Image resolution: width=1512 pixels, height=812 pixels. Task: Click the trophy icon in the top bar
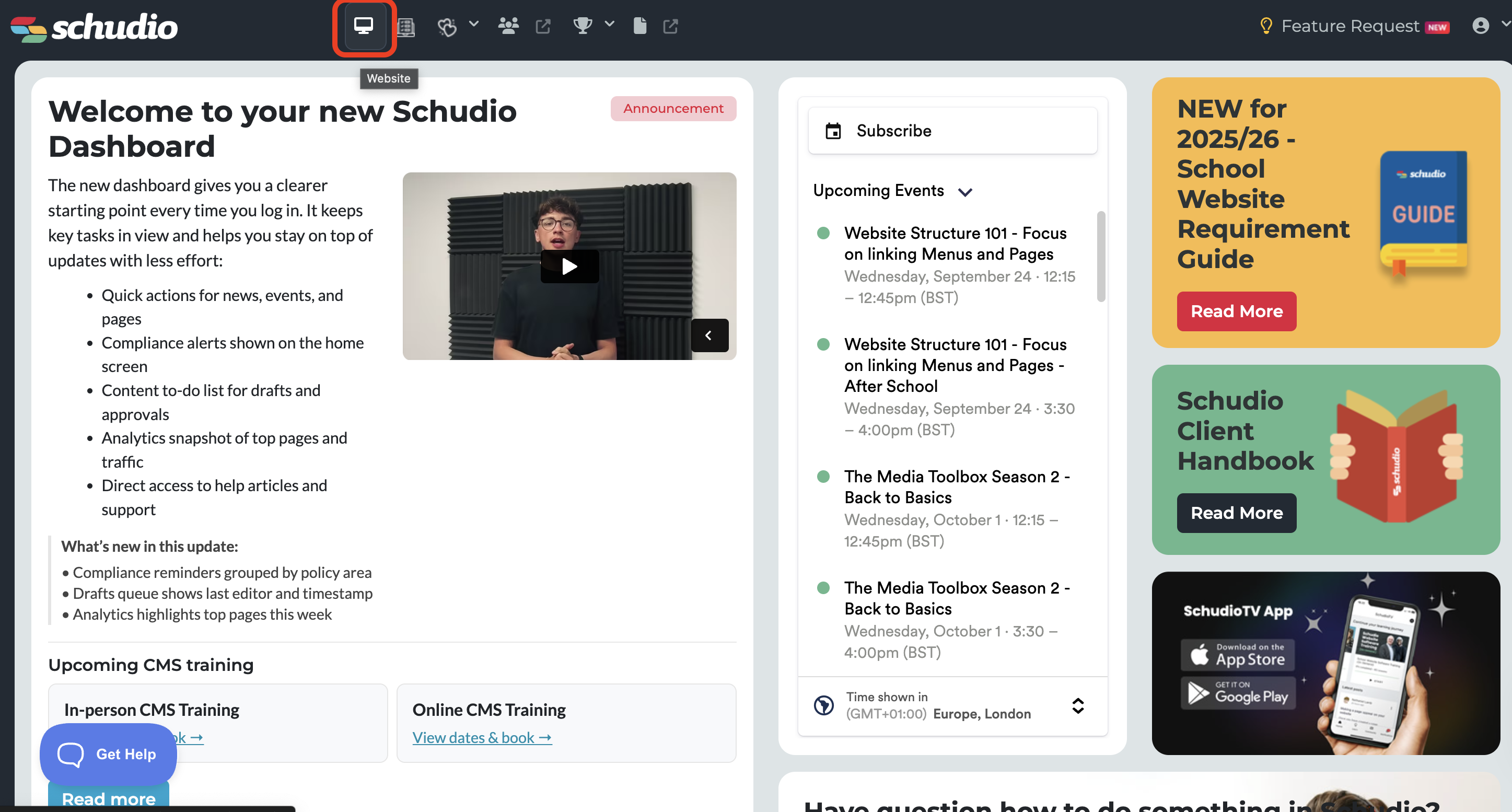click(x=582, y=26)
